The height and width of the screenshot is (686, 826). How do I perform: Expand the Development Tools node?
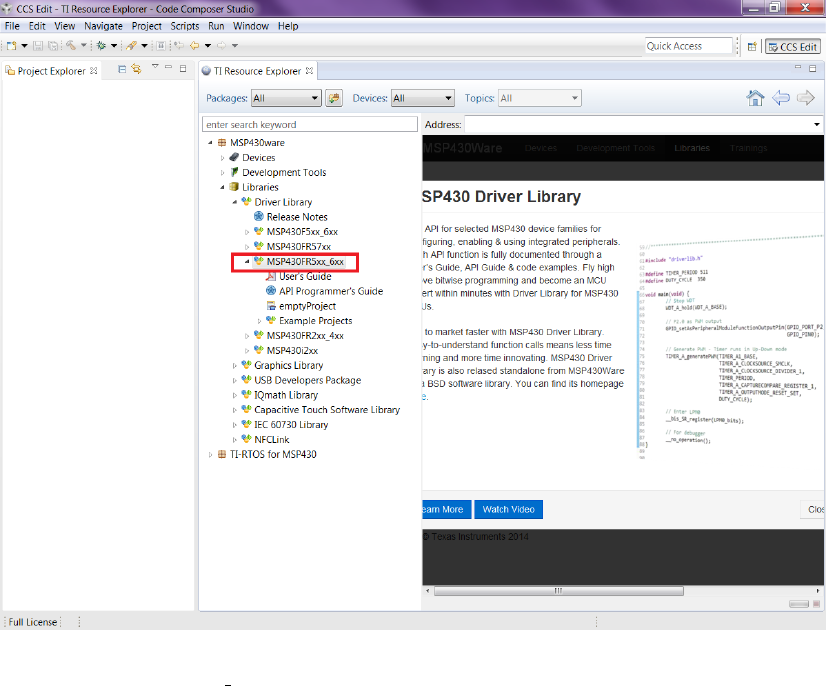point(222,172)
